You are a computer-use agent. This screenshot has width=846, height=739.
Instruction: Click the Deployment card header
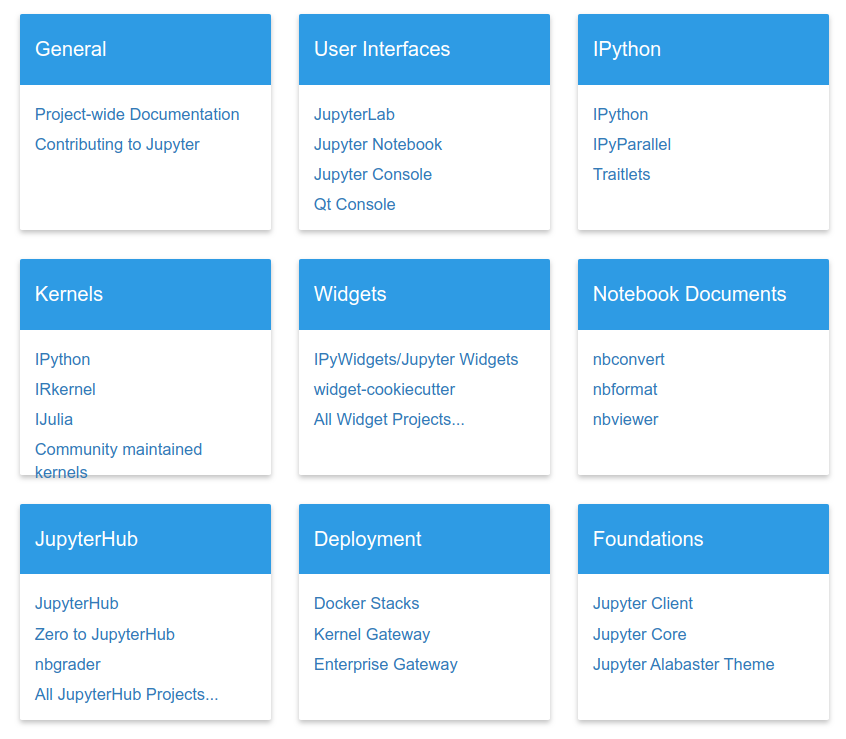point(424,539)
